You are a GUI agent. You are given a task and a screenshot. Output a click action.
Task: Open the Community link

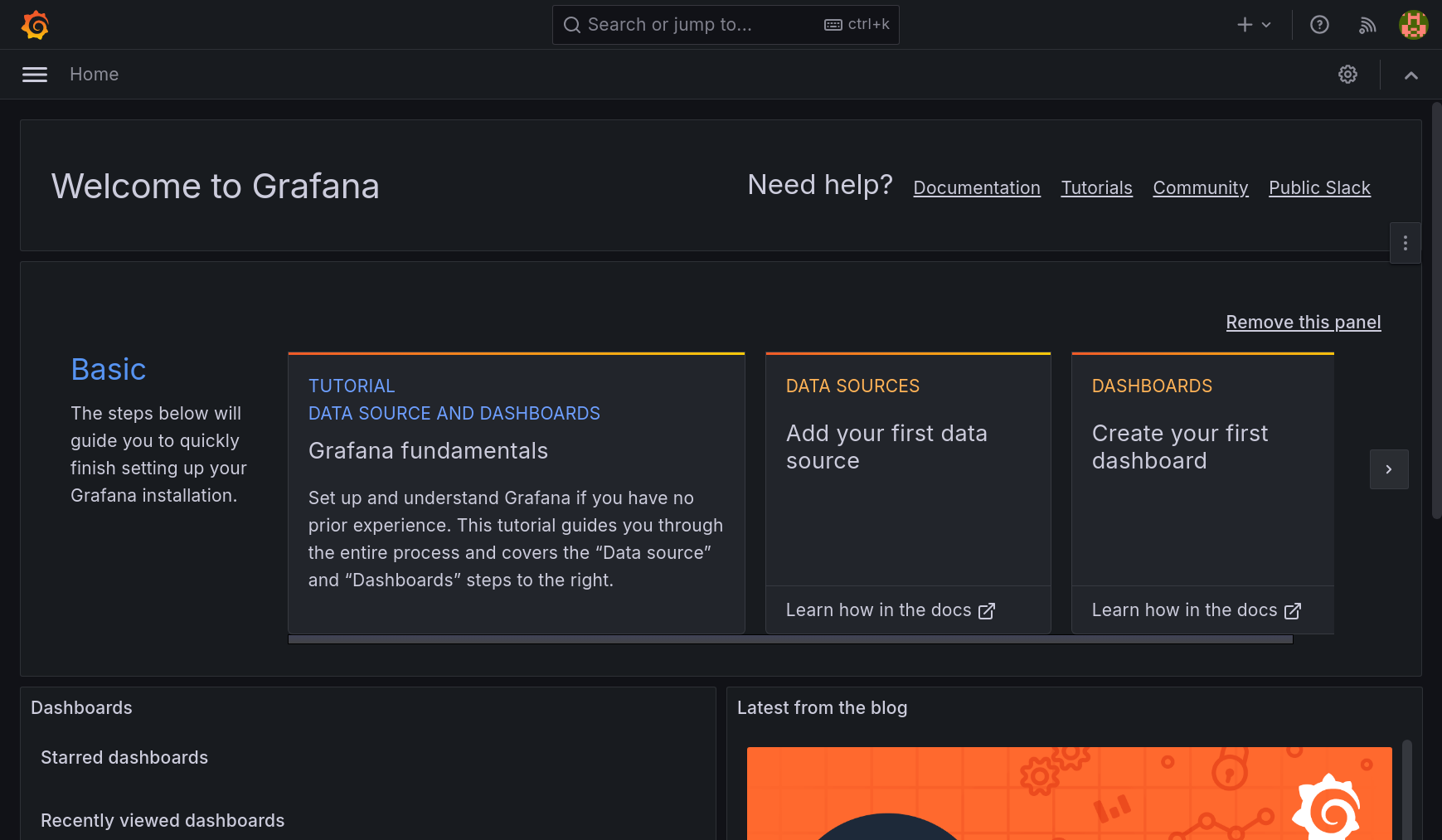tap(1200, 188)
